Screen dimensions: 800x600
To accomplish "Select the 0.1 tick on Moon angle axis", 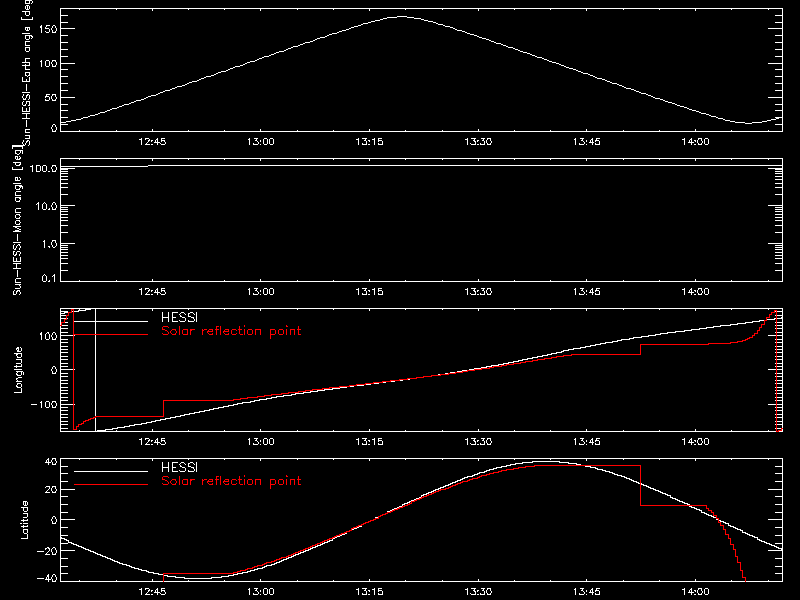I will click(49, 278).
